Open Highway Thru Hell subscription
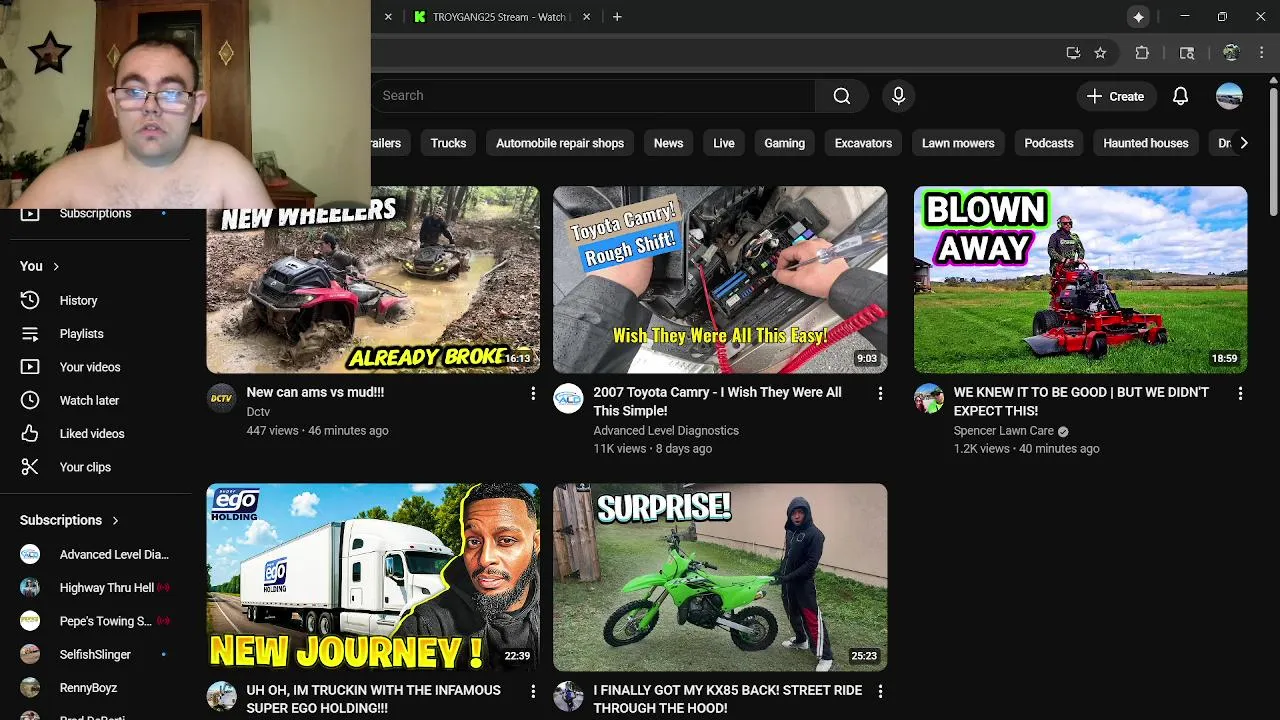Screen dimensions: 1280x720 [95, 588]
